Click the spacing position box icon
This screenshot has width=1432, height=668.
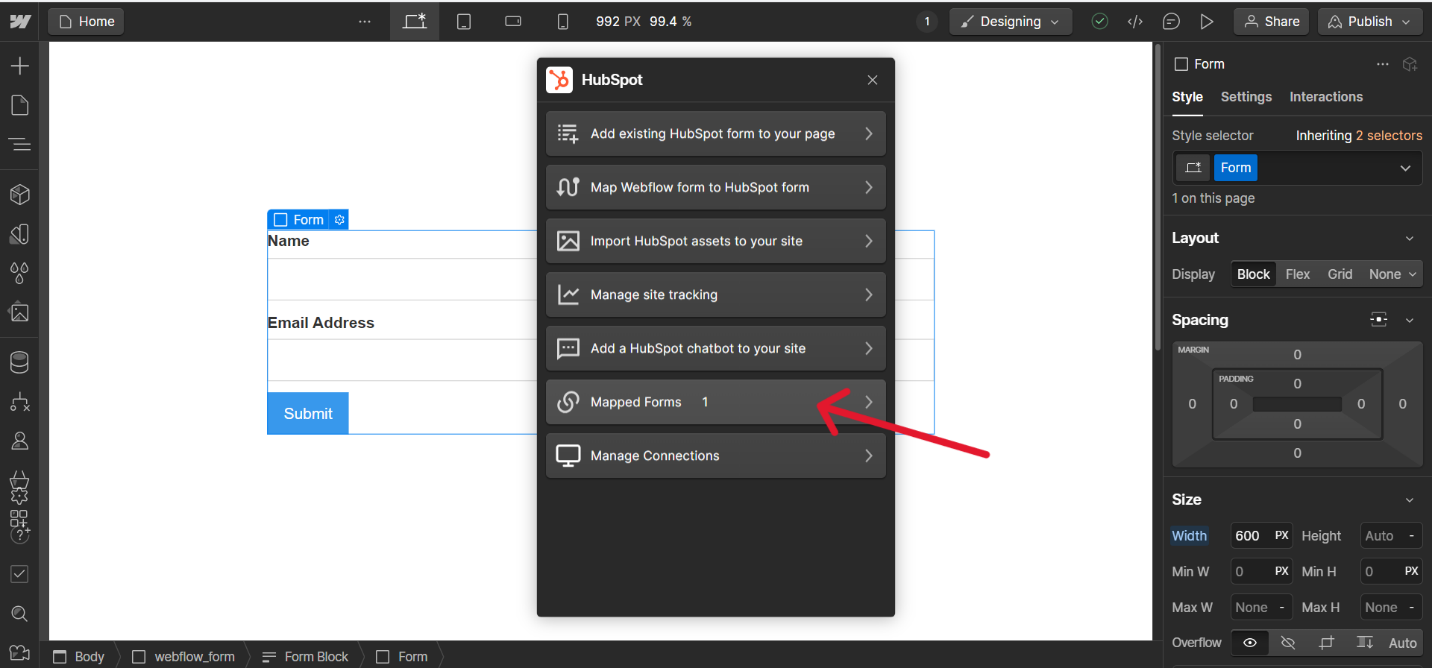[1379, 320]
